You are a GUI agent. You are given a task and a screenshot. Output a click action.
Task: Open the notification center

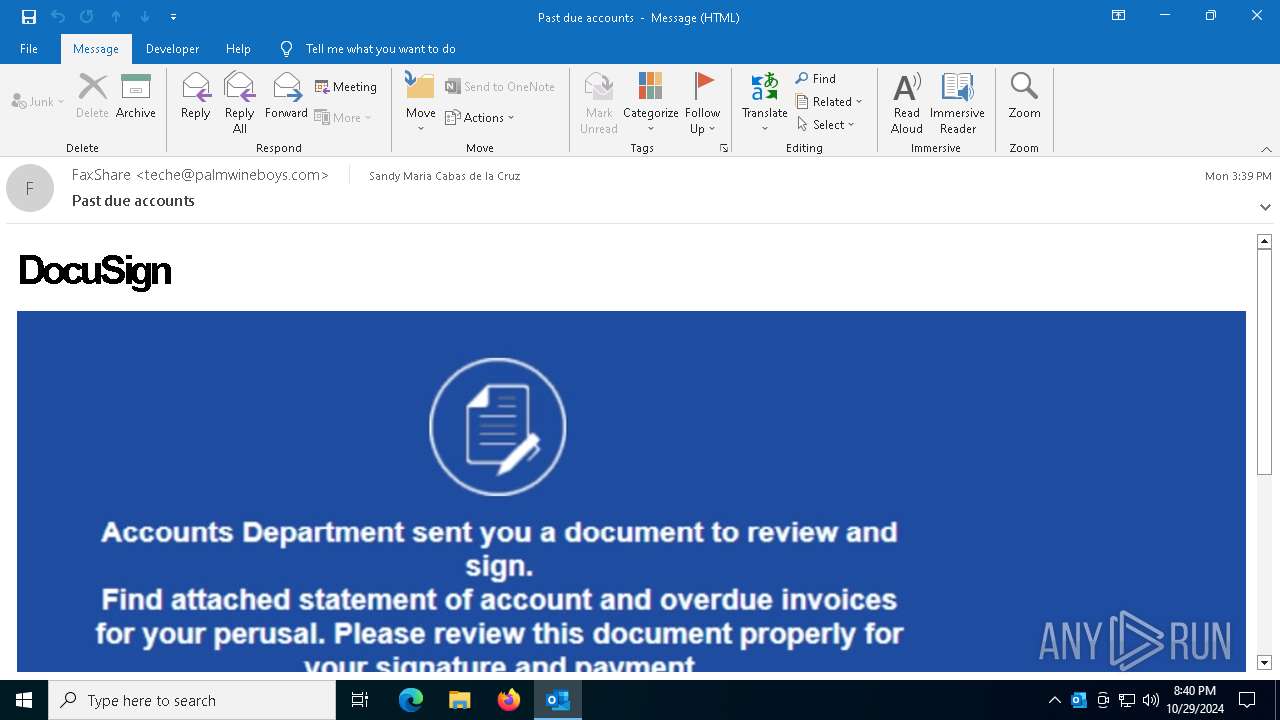point(1248,700)
